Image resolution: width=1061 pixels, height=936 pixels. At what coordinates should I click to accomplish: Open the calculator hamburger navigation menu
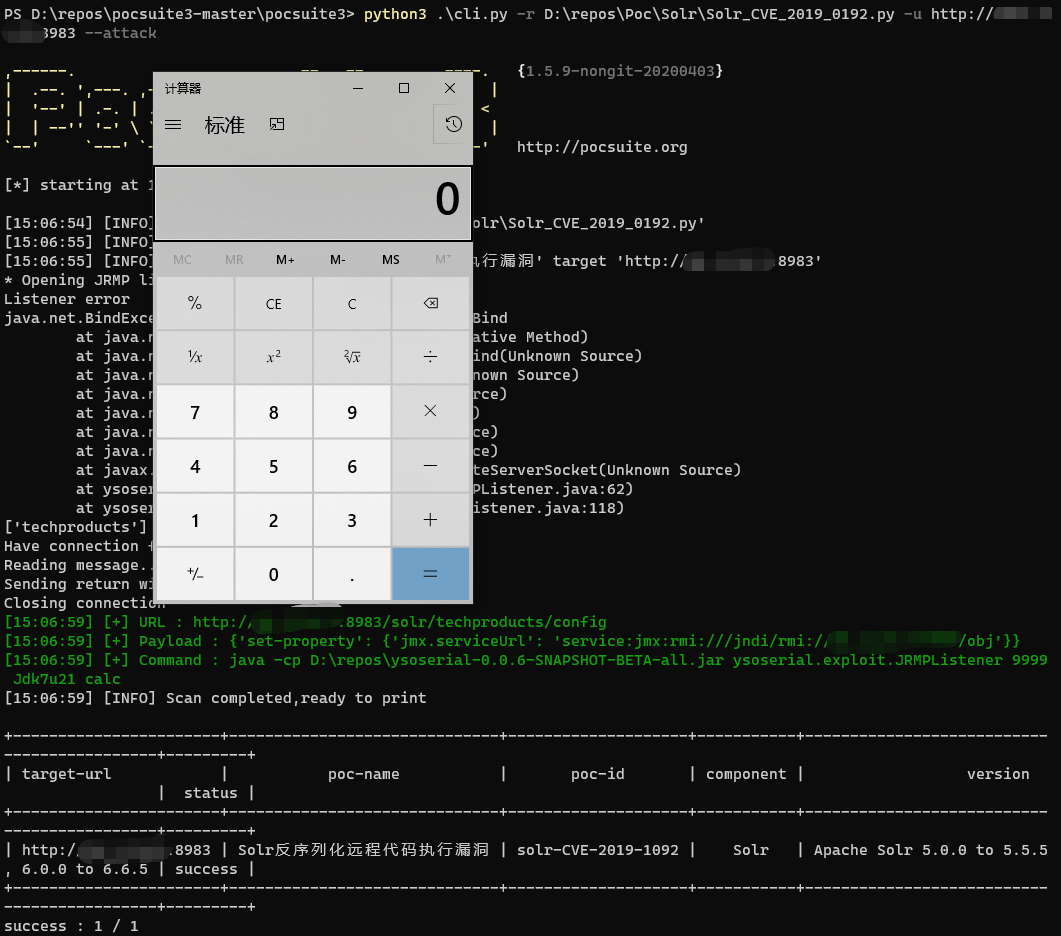[x=173, y=125]
